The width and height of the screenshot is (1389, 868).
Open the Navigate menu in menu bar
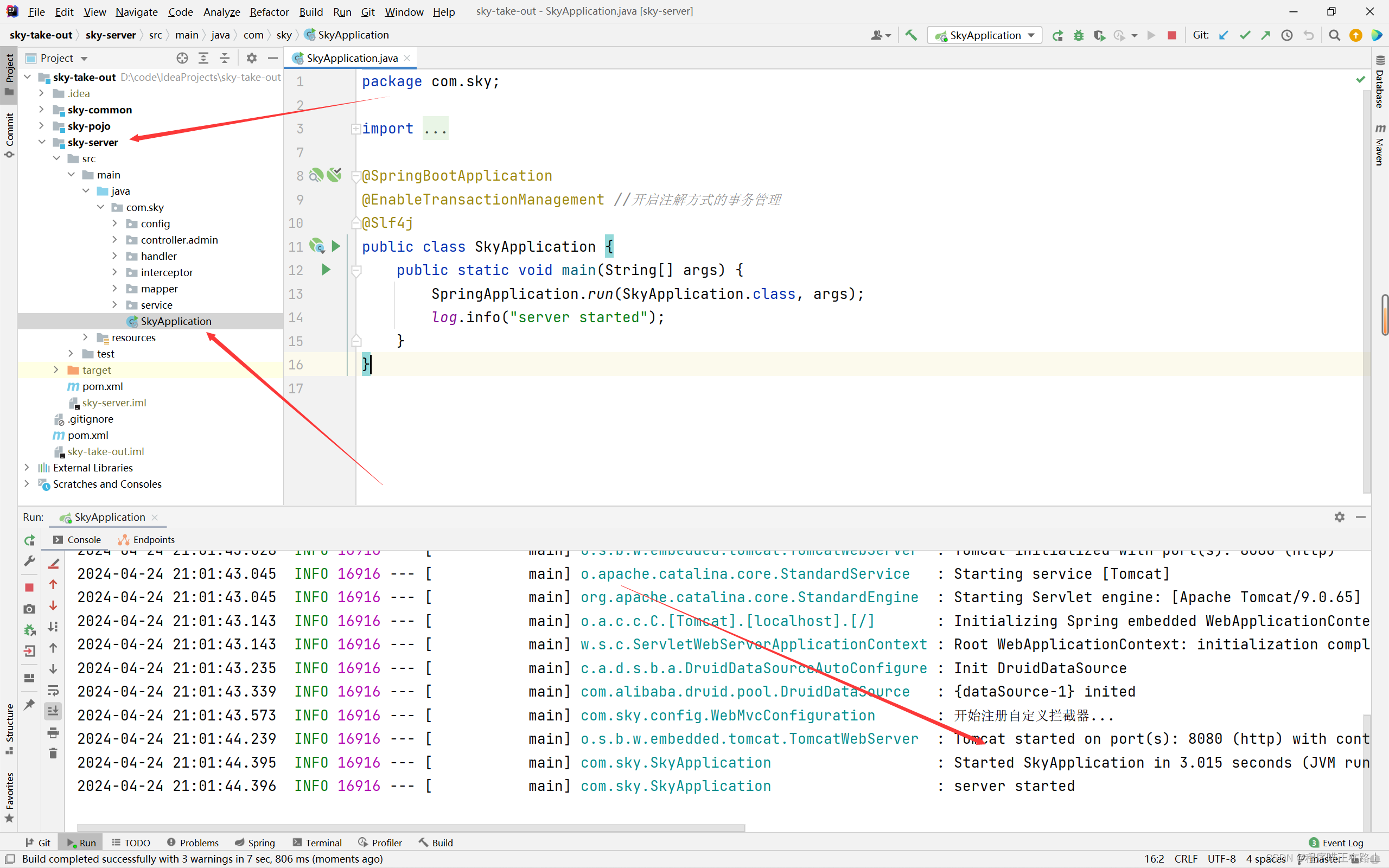(136, 11)
